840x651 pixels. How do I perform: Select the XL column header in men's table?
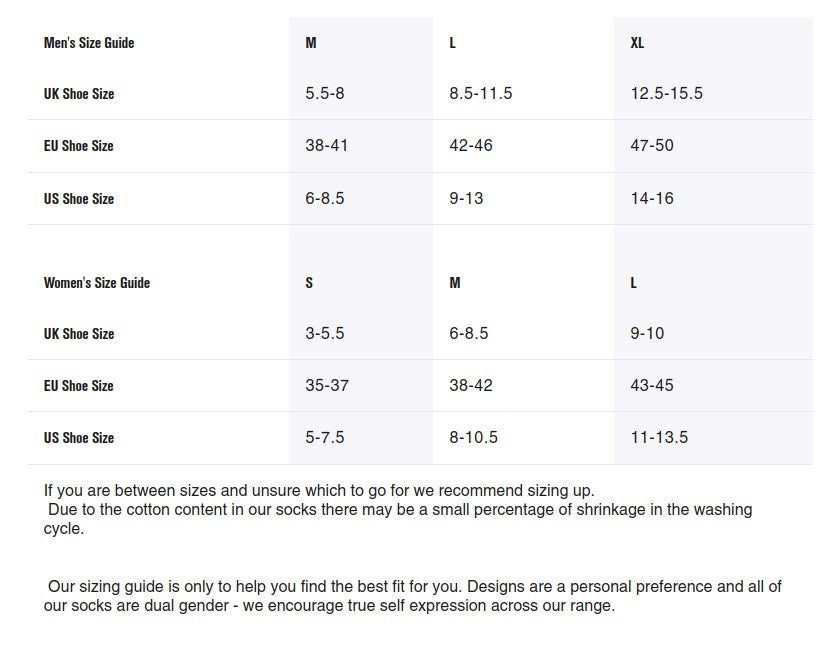tap(637, 43)
